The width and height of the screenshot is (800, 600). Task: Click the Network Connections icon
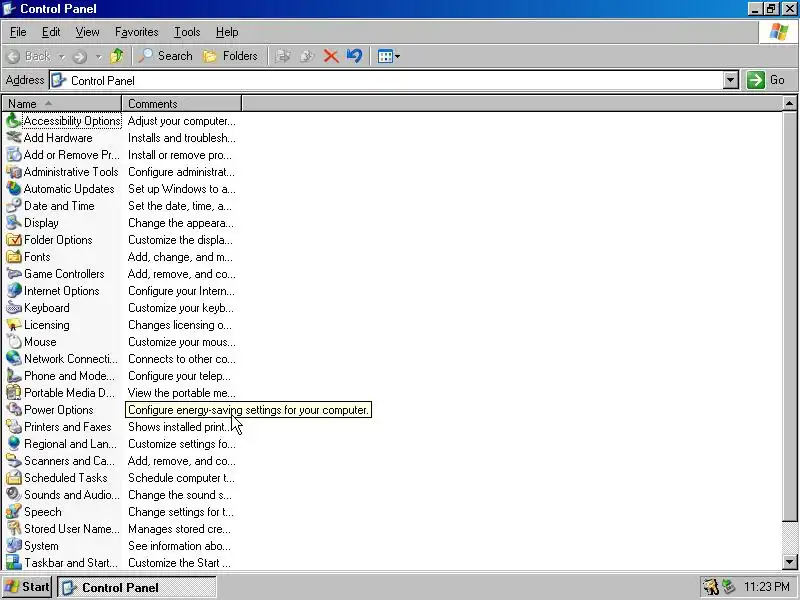13,359
